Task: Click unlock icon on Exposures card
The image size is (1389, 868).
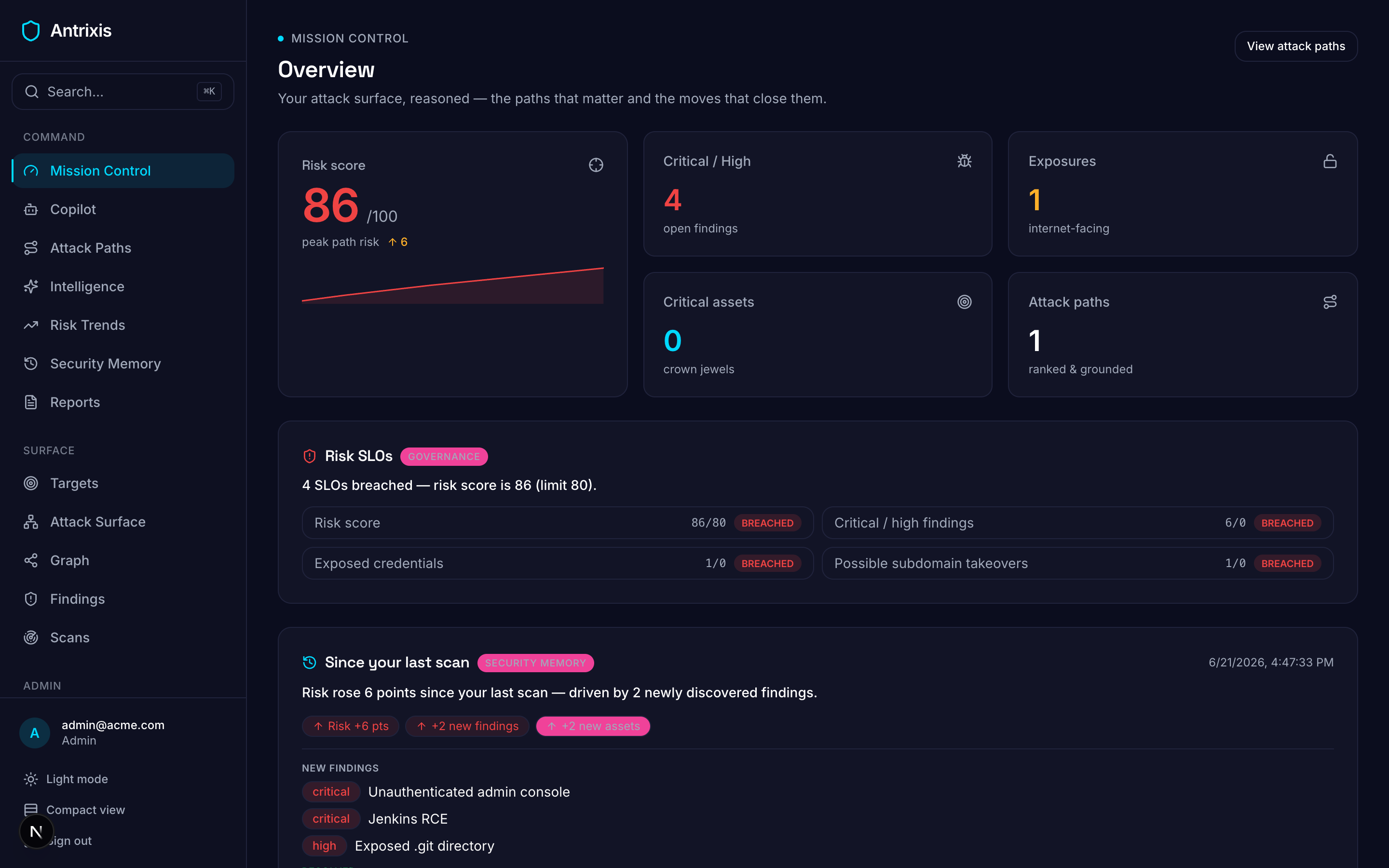Action: point(1330,162)
